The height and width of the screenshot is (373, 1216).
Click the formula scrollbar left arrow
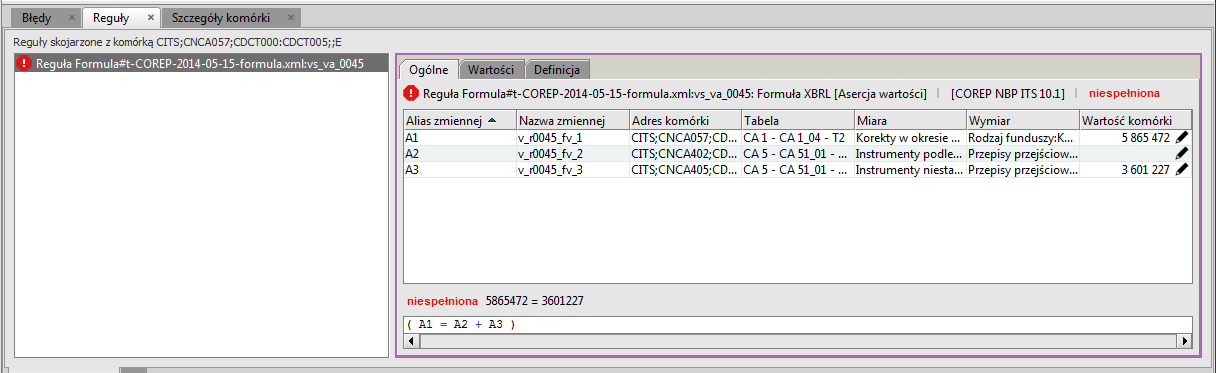click(x=411, y=340)
